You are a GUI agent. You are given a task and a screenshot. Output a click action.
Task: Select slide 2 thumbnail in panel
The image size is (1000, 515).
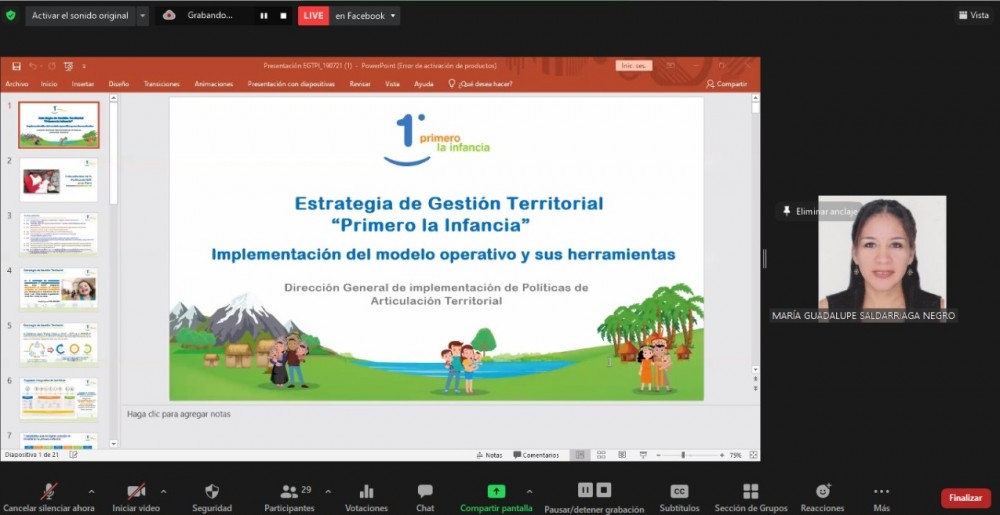click(x=59, y=180)
